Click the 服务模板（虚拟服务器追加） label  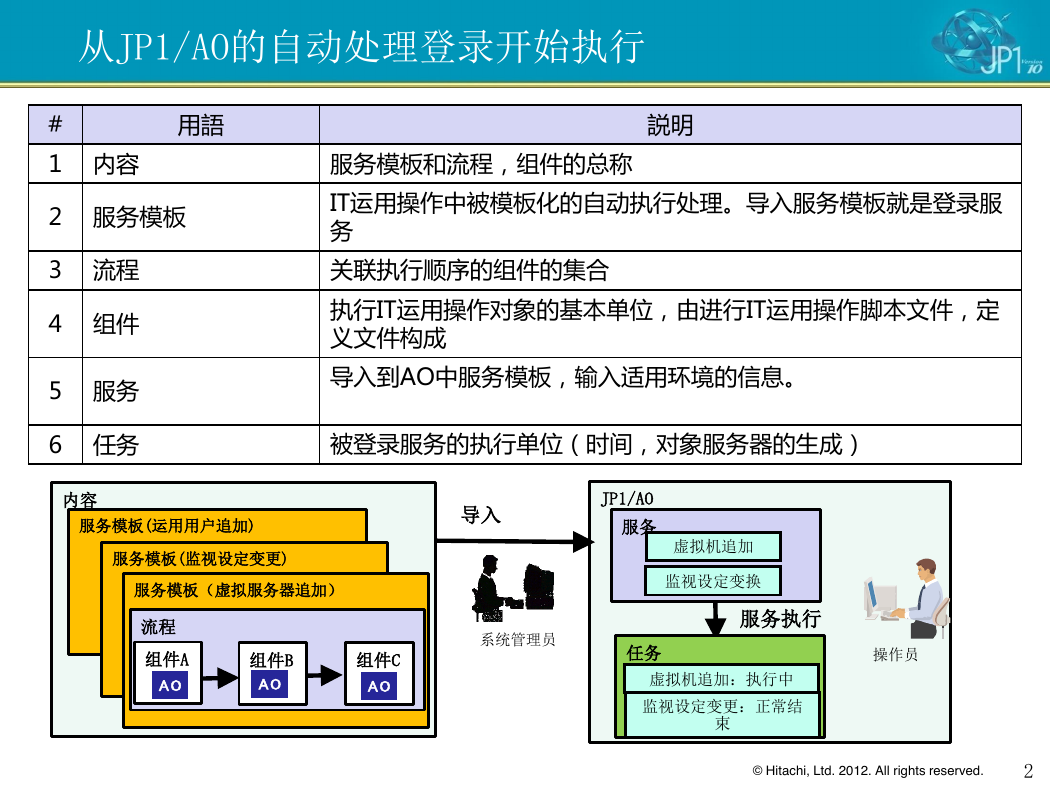(x=234, y=590)
